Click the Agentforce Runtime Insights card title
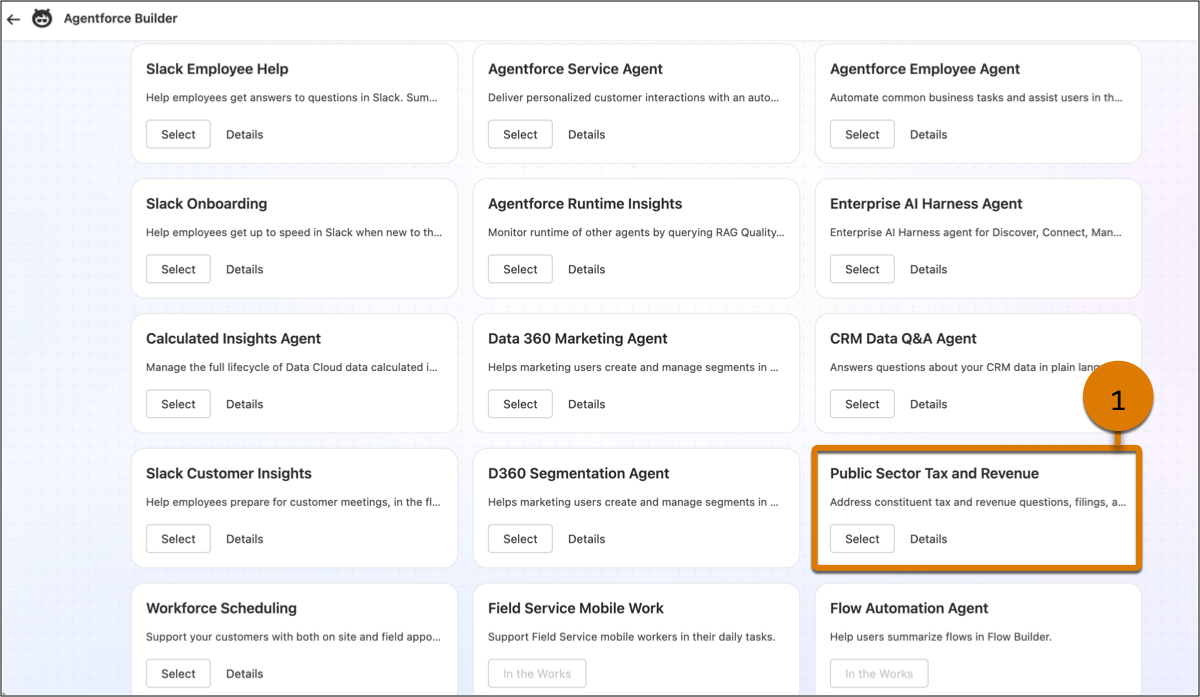The image size is (1200, 697). [x=585, y=204]
